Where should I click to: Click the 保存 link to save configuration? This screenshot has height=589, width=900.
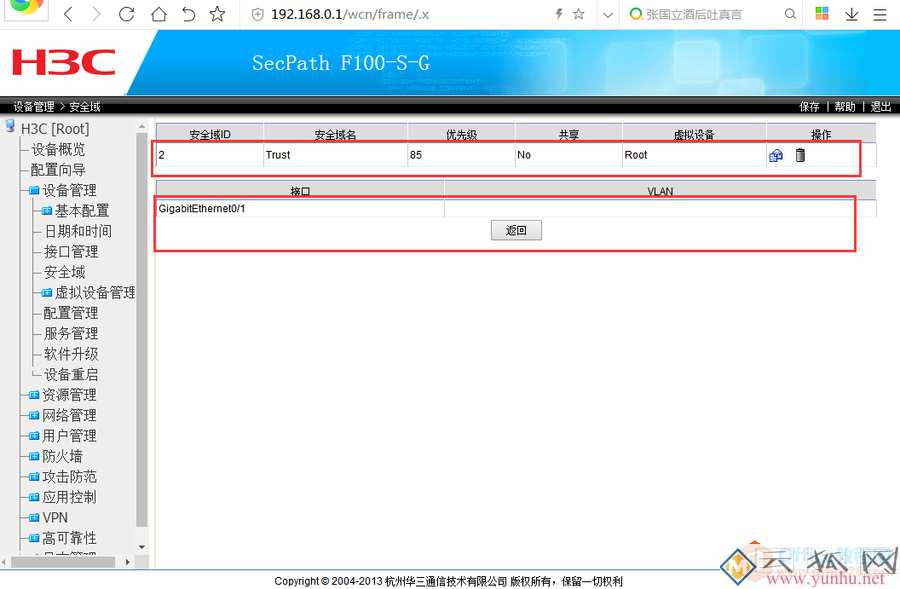click(808, 106)
